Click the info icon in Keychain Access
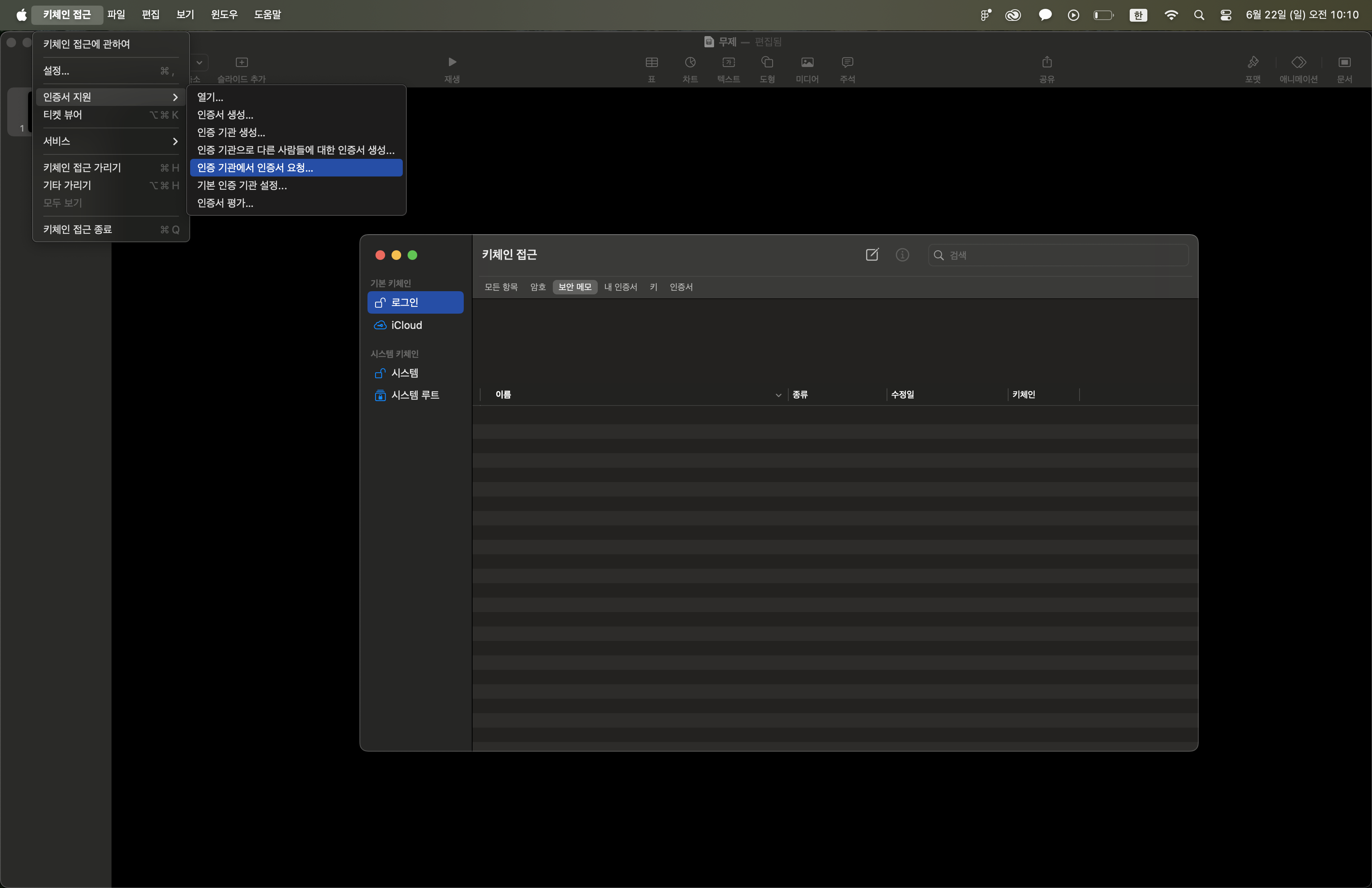The height and width of the screenshot is (888, 1372). point(902,255)
